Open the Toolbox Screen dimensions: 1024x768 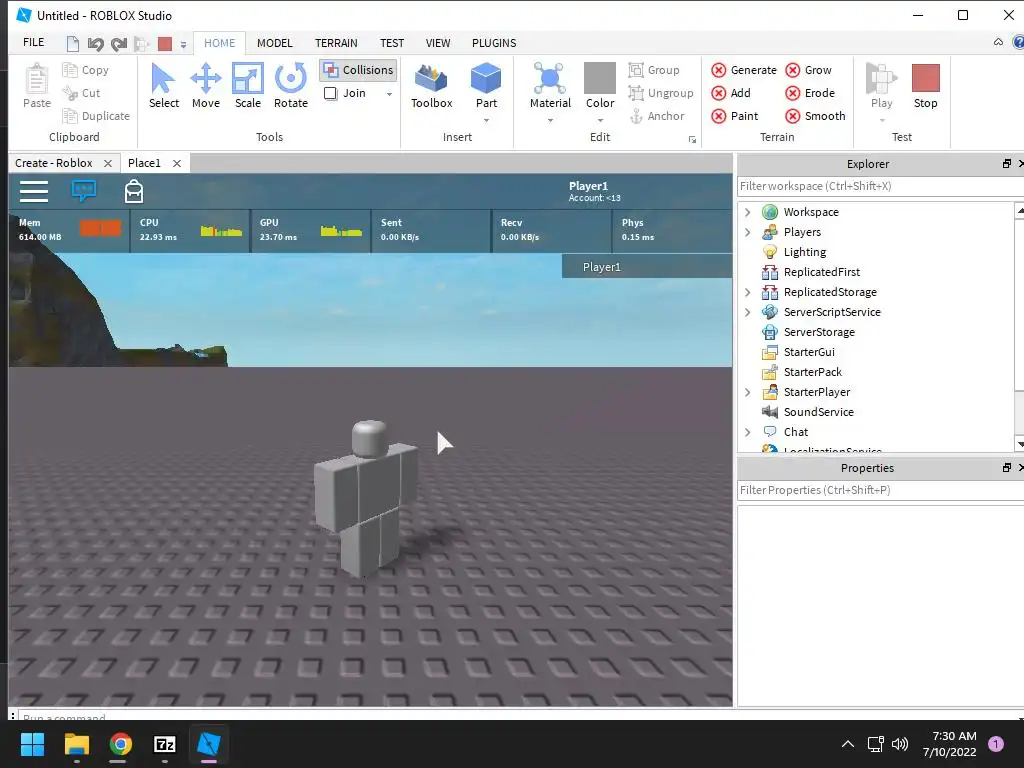tap(431, 86)
